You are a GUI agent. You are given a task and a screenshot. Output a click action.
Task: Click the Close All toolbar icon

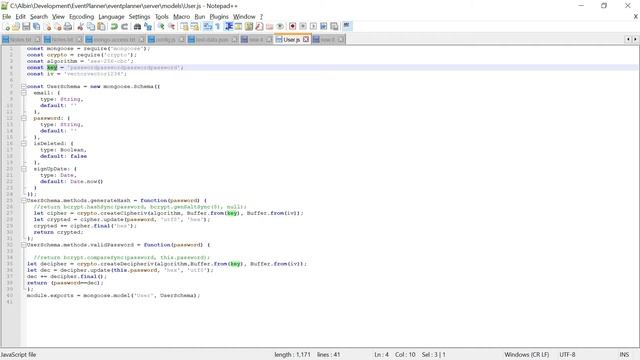[58, 27]
